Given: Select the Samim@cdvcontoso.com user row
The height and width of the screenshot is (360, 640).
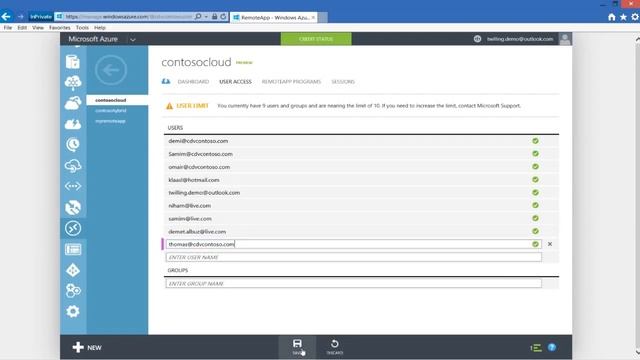Looking at the screenshot, I should point(361,154).
